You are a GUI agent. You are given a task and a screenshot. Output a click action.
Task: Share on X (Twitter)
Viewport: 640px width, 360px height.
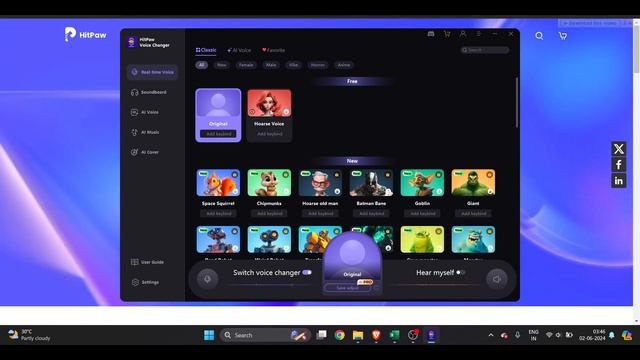point(618,149)
